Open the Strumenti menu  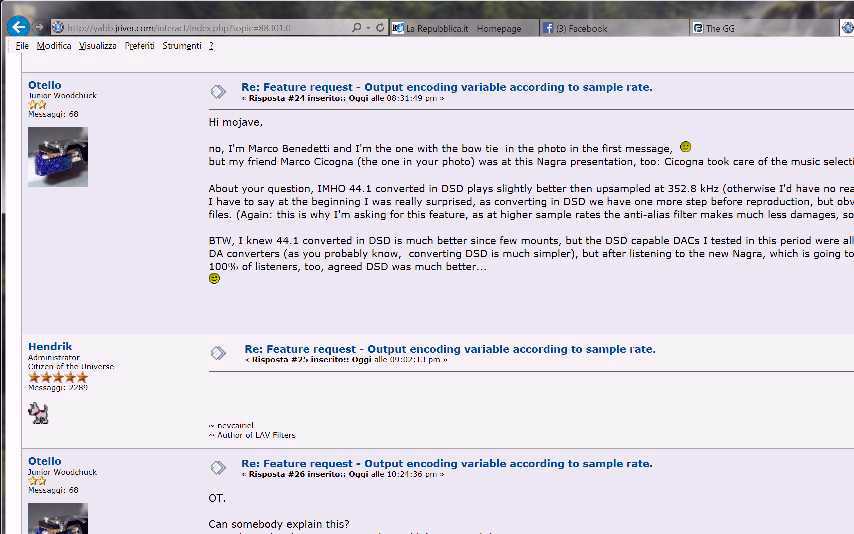click(182, 46)
